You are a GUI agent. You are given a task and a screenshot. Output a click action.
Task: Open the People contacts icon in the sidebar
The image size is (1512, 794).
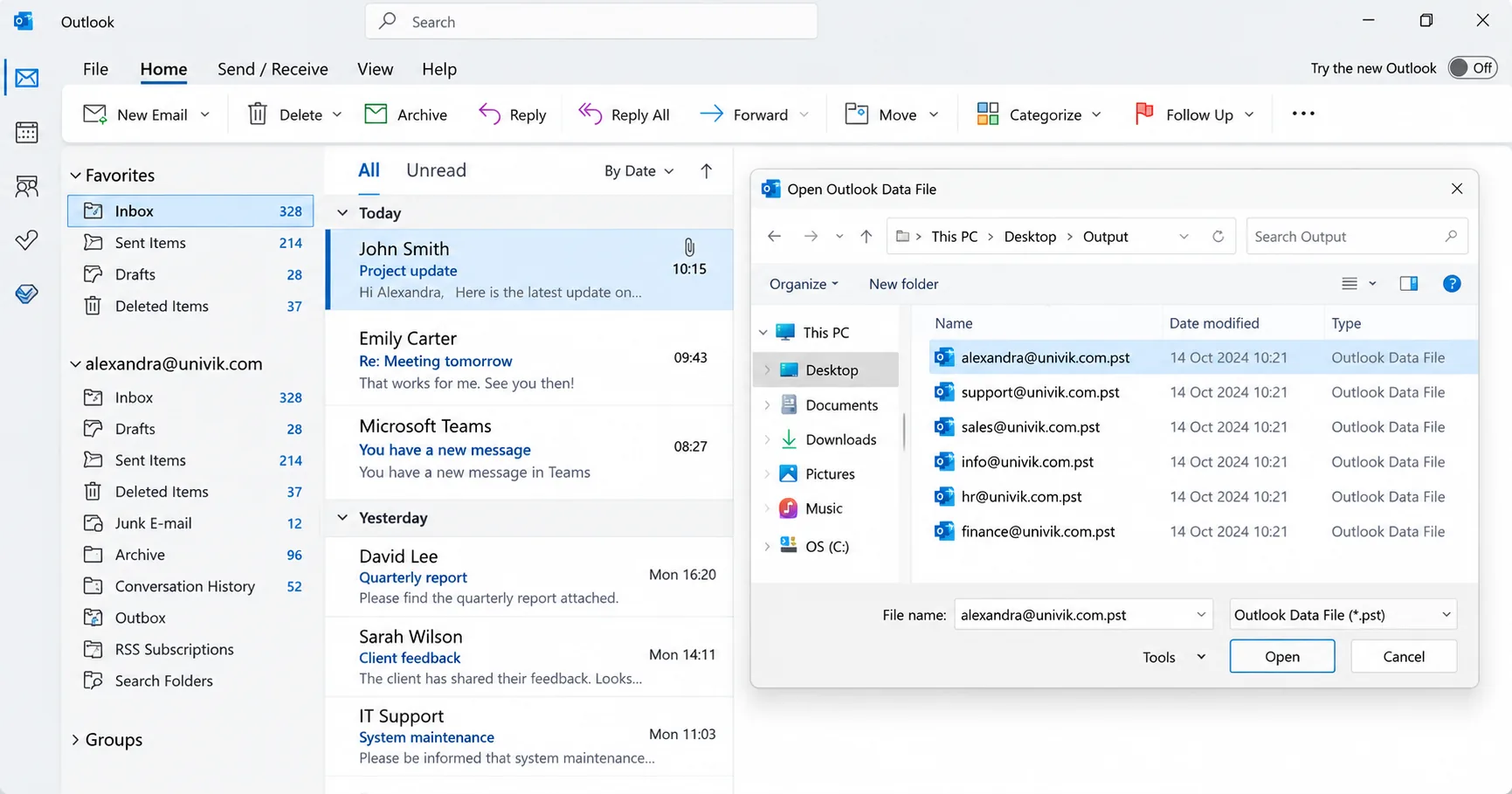[x=27, y=186]
